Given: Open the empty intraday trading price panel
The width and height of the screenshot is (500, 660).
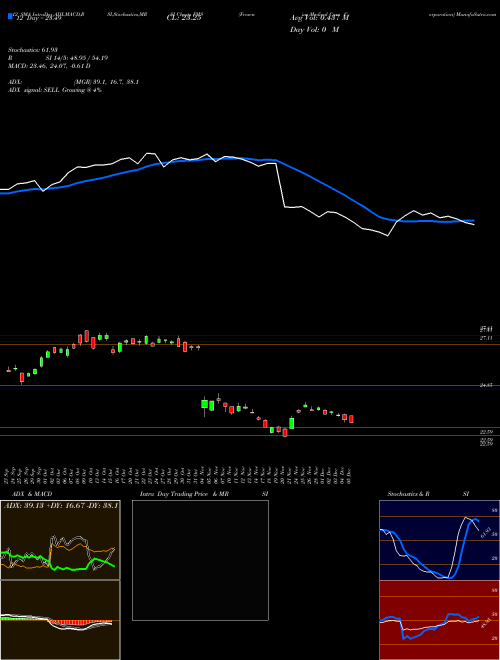Looking at the screenshot, I should pos(200,560).
